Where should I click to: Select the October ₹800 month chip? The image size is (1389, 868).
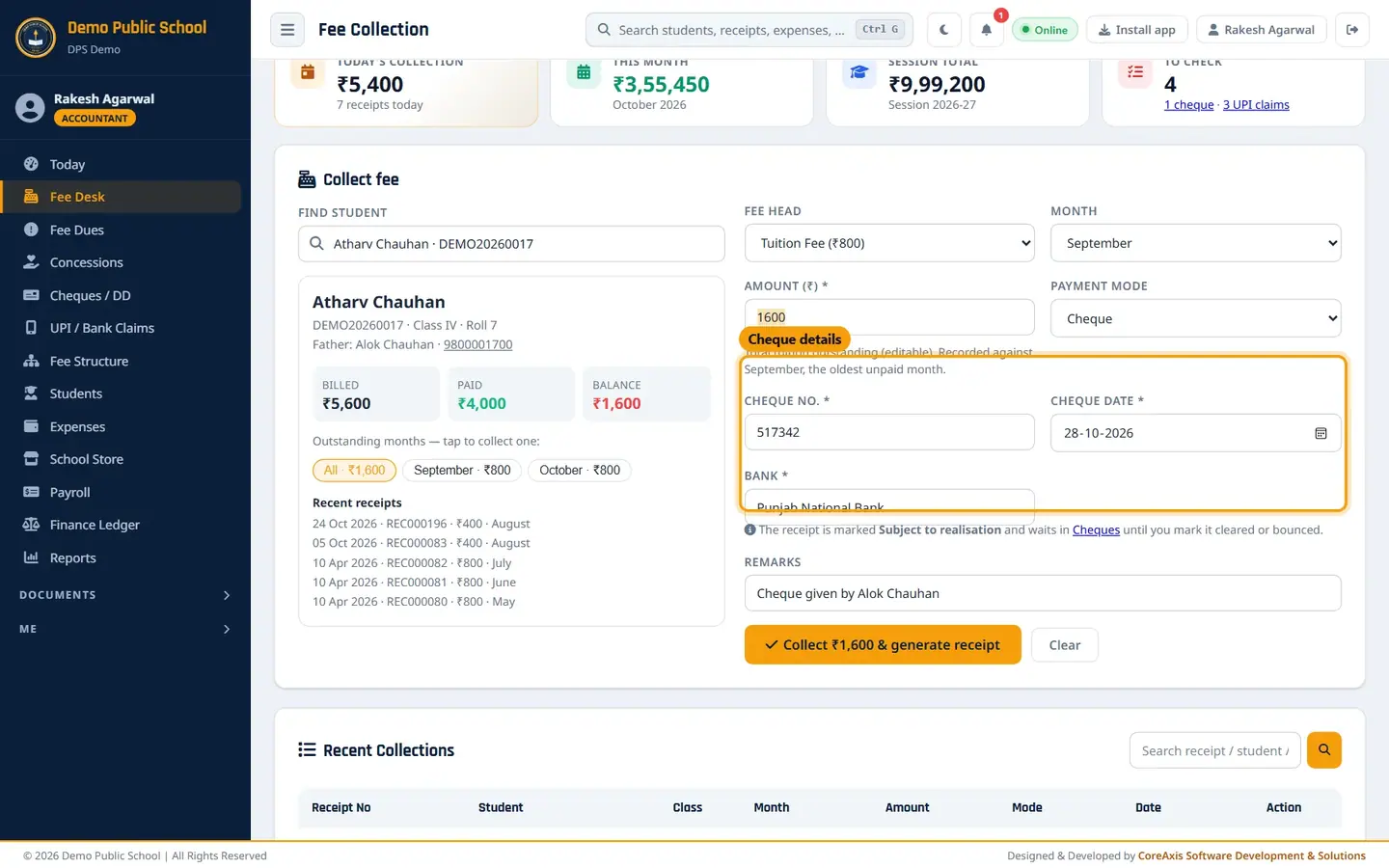(x=580, y=470)
